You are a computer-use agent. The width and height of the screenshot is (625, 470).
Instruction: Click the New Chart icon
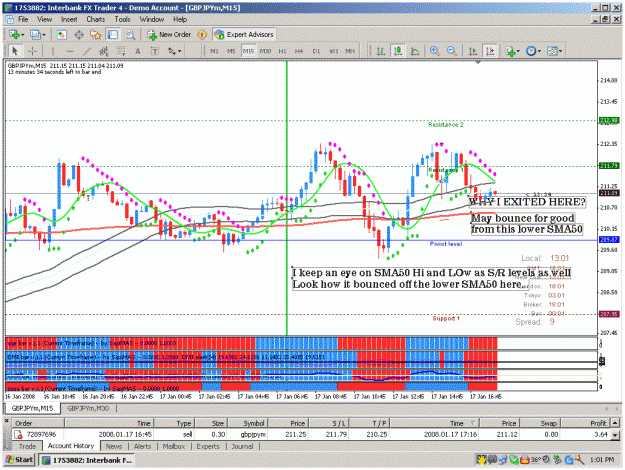coord(14,35)
